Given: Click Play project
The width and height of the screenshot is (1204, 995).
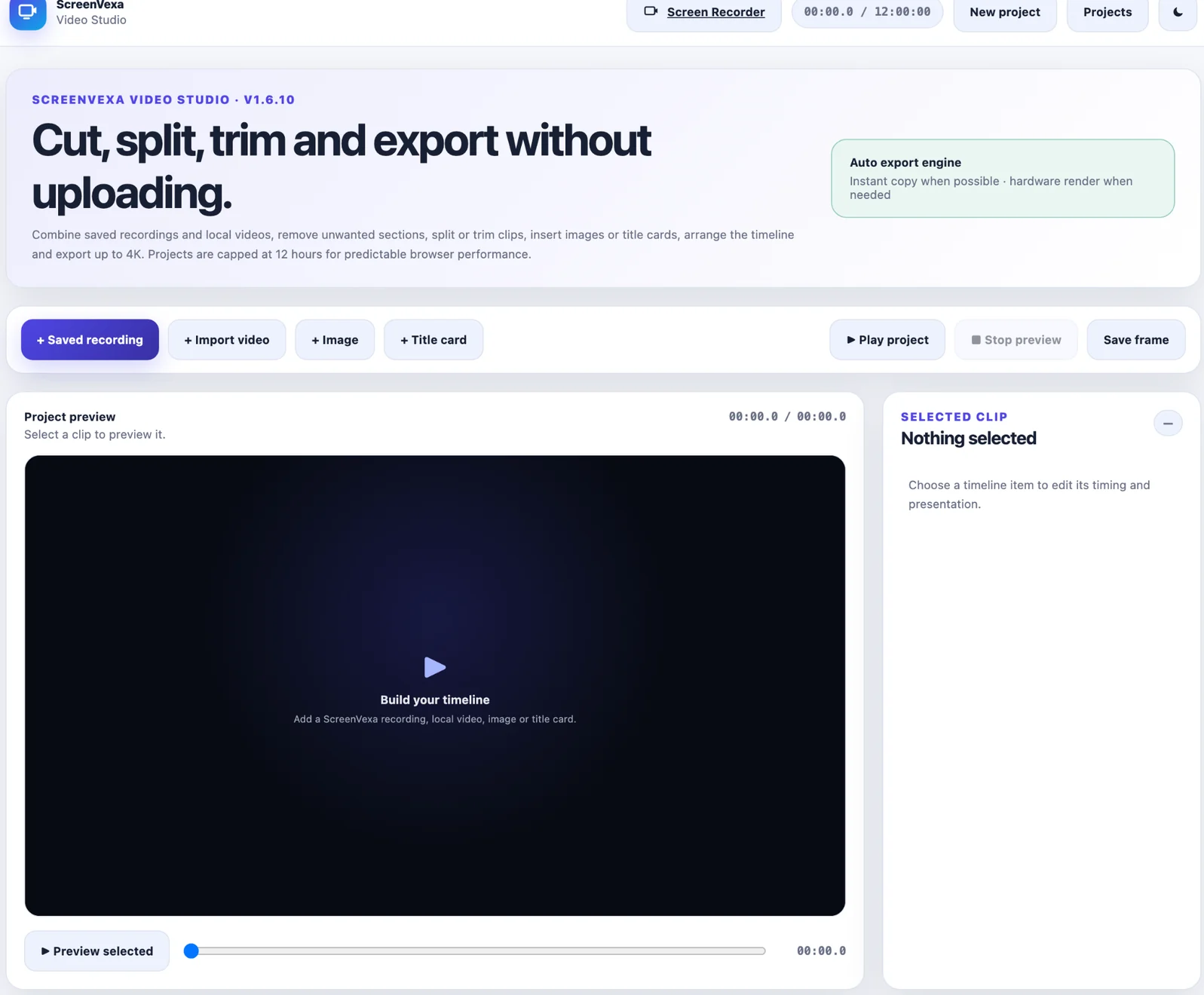Looking at the screenshot, I should [x=887, y=340].
